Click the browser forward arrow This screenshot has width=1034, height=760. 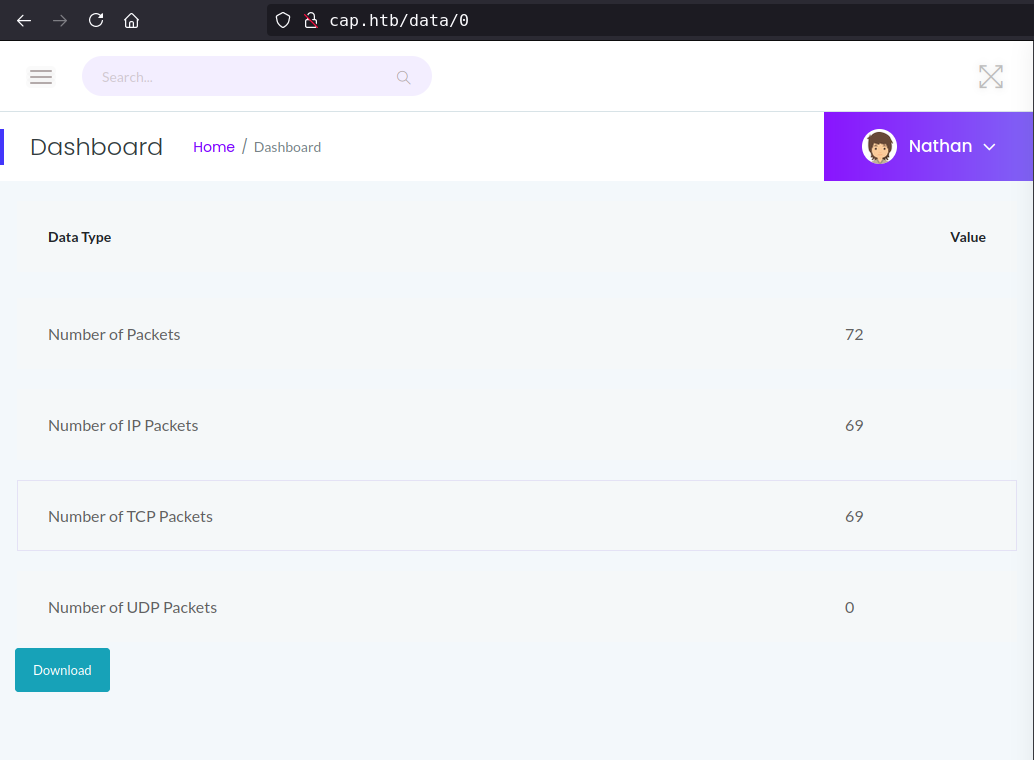60,20
